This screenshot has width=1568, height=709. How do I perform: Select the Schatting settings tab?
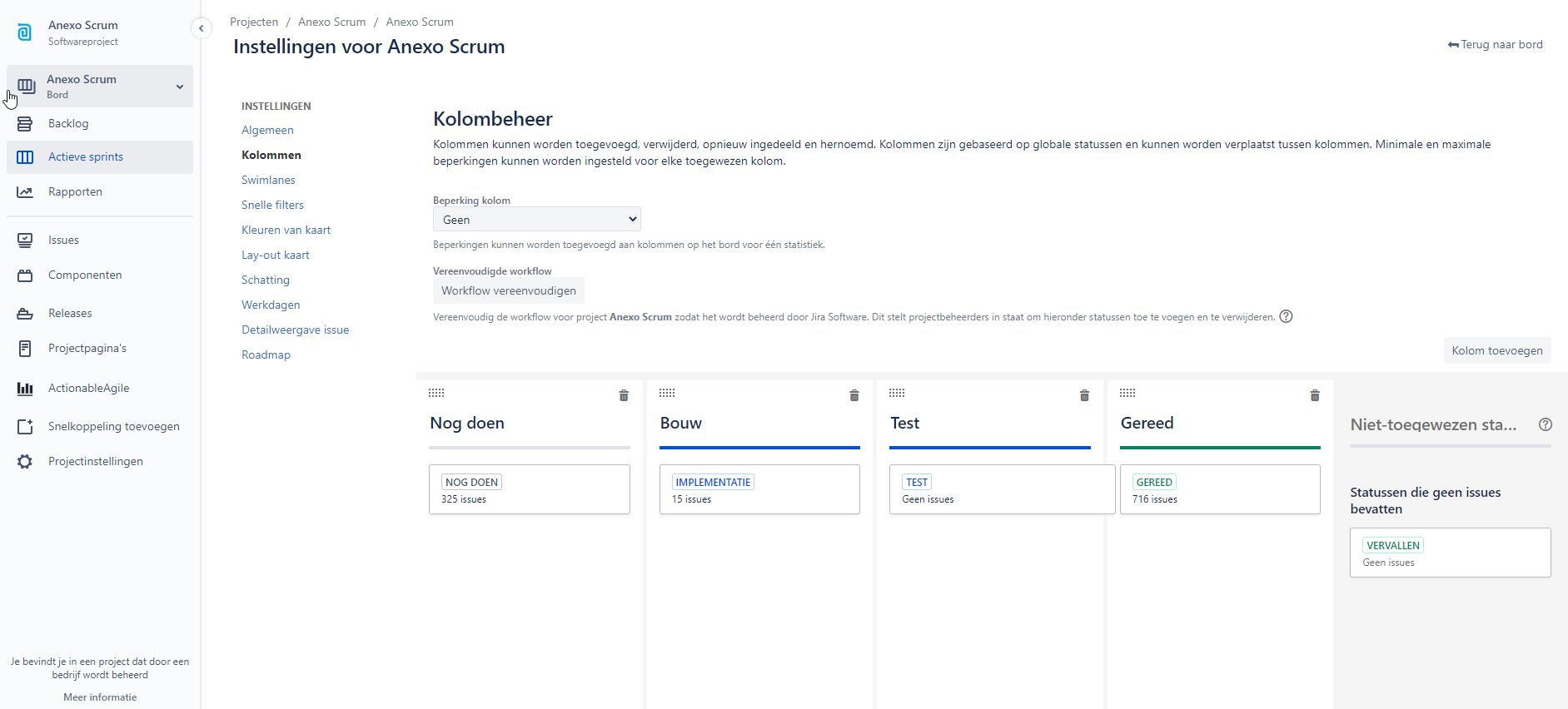(x=266, y=280)
